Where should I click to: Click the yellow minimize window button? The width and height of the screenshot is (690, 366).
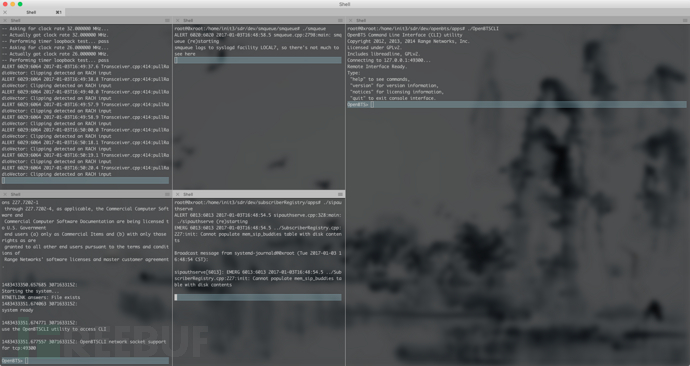point(13,4)
